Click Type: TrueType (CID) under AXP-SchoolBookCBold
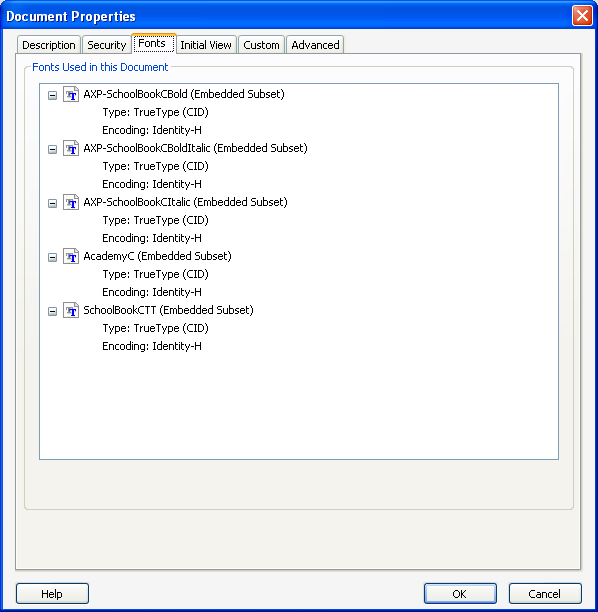The width and height of the screenshot is (598, 612). coord(155,112)
